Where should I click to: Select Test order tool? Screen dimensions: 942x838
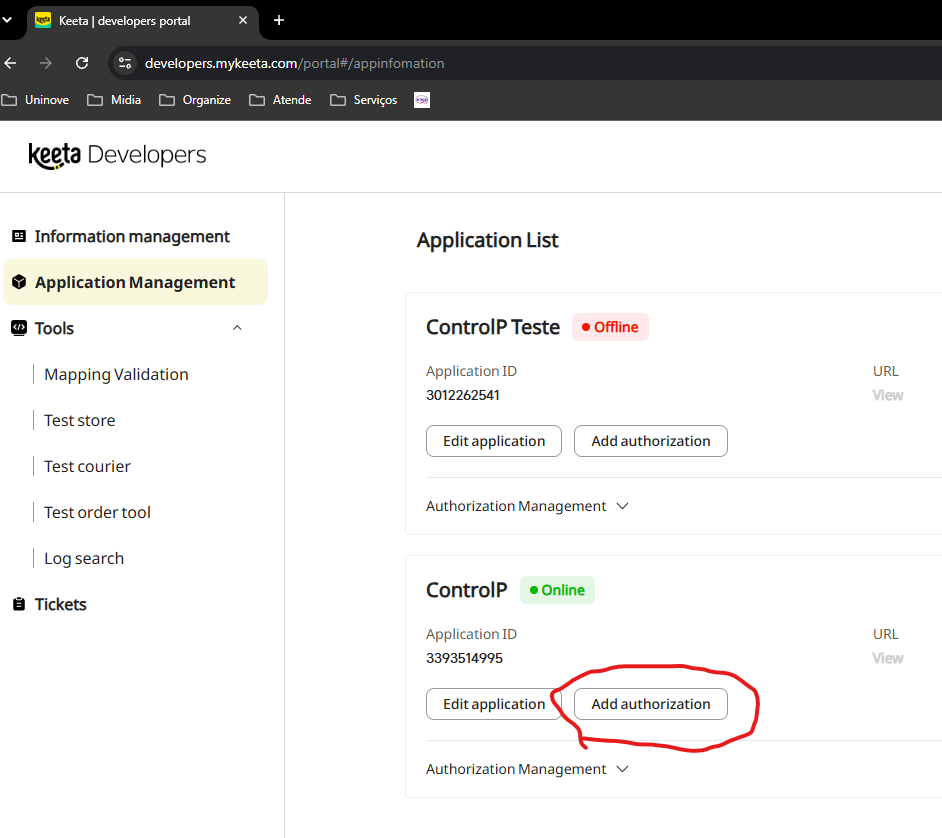[97, 512]
